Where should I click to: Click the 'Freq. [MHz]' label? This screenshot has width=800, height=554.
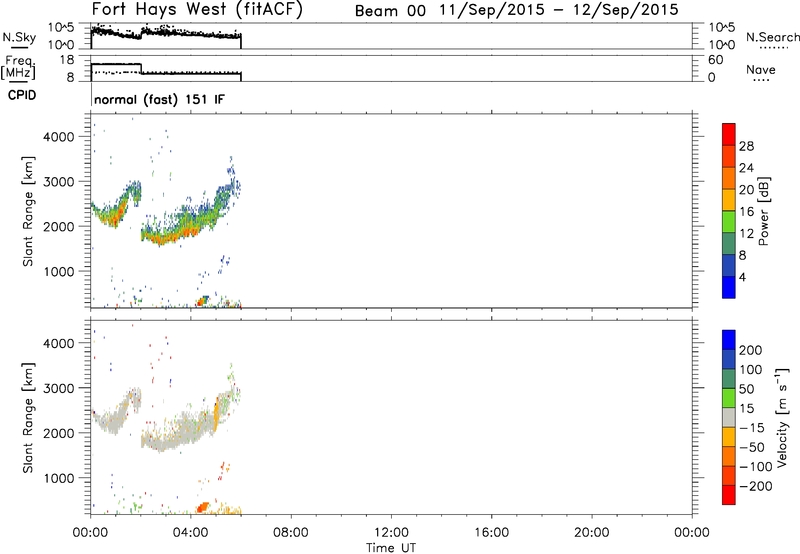(18, 67)
